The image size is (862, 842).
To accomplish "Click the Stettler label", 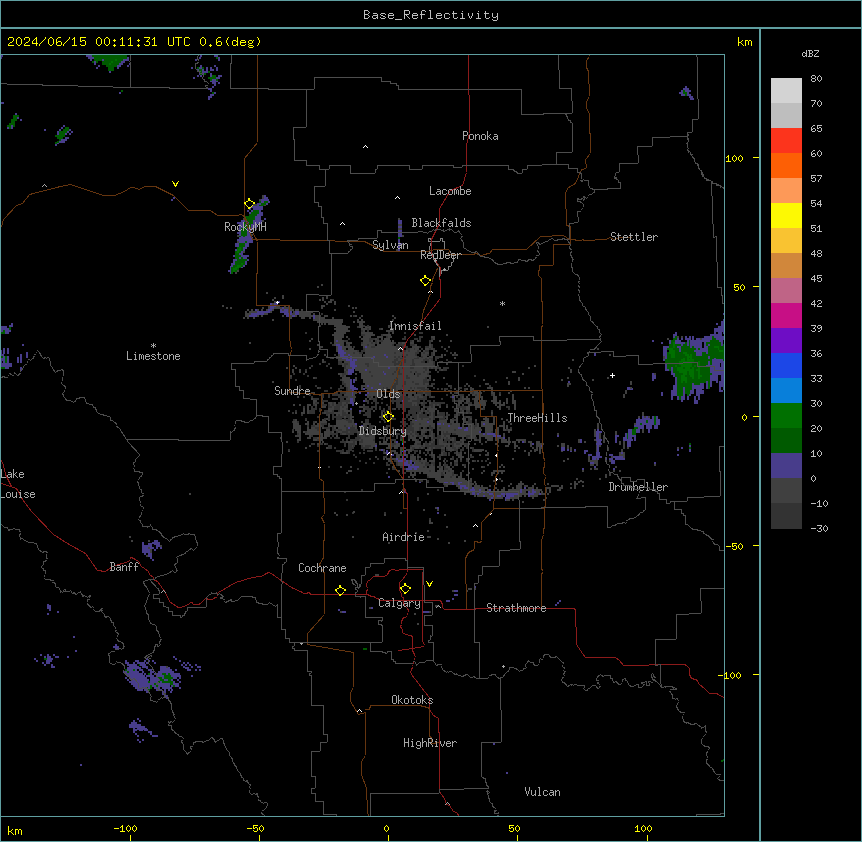I will (634, 237).
